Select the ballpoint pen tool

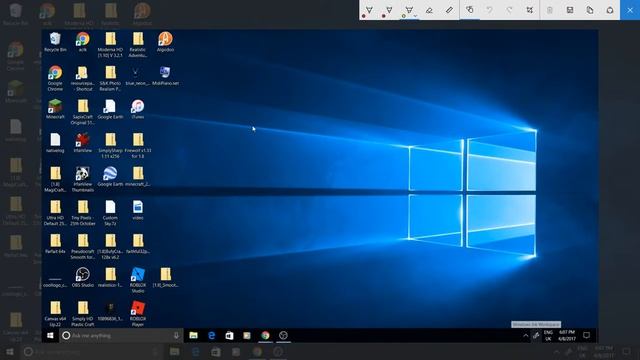tap(369, 10)
